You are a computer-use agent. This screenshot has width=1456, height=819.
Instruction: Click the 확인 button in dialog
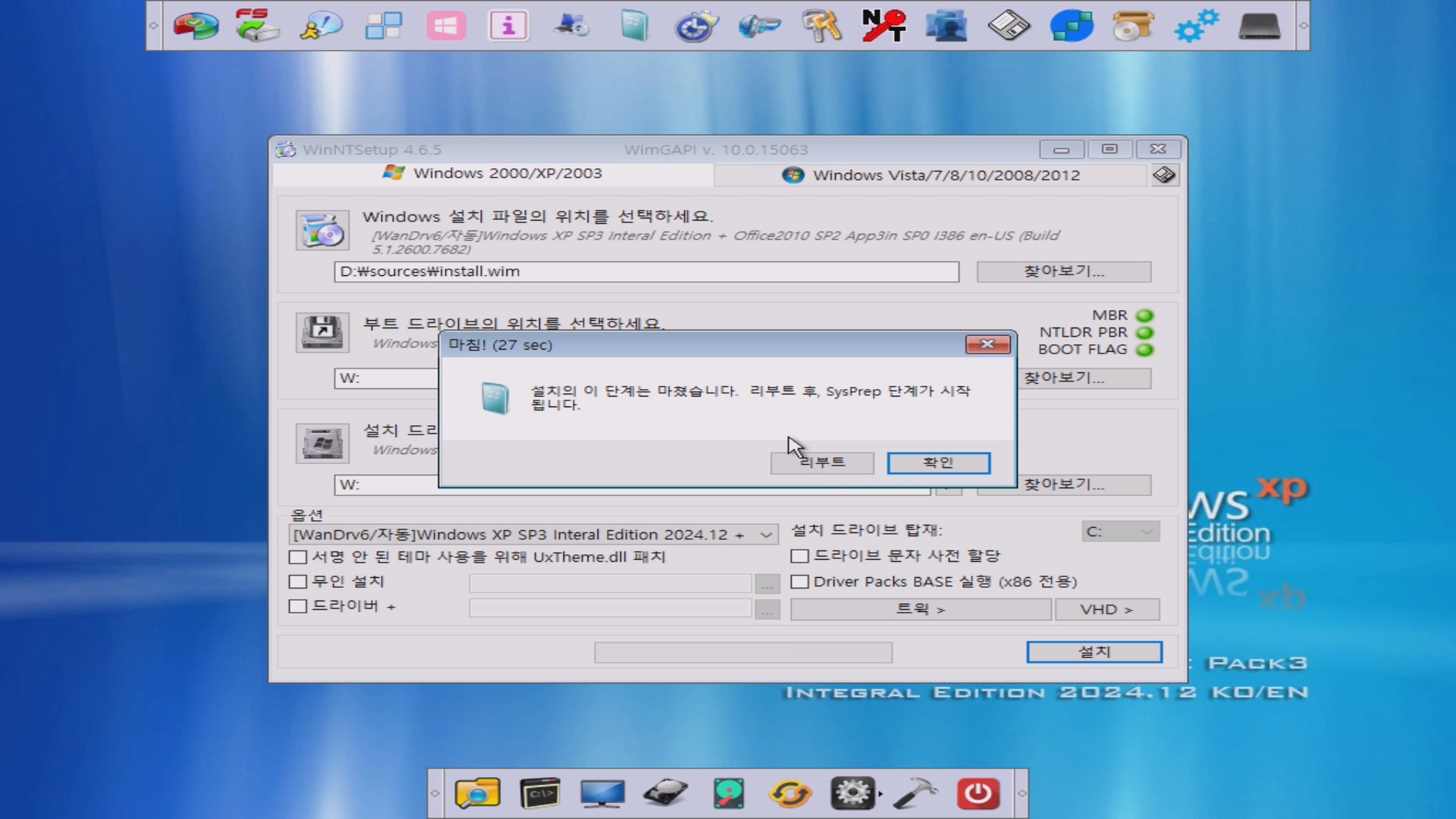tap(938, 463)
